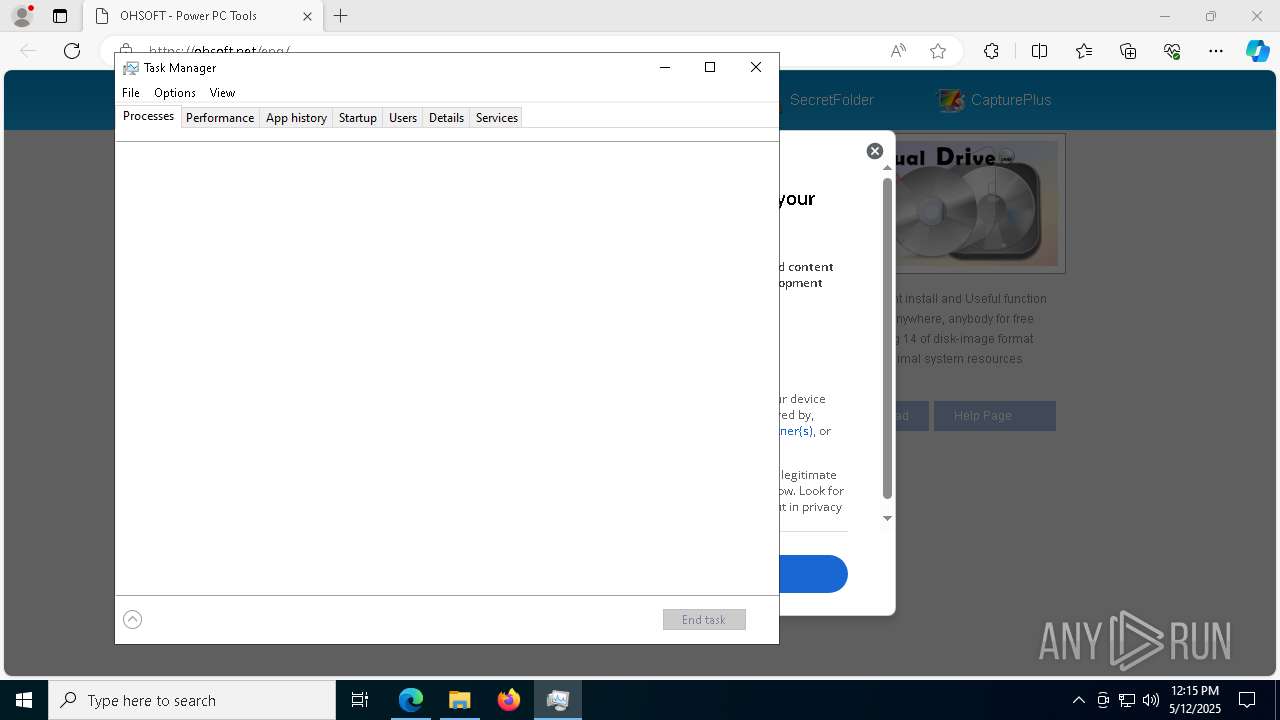Click the taskbar search box
Image resolution: width=1280 pixels, height=720 pixels.
tap(192, 700)
